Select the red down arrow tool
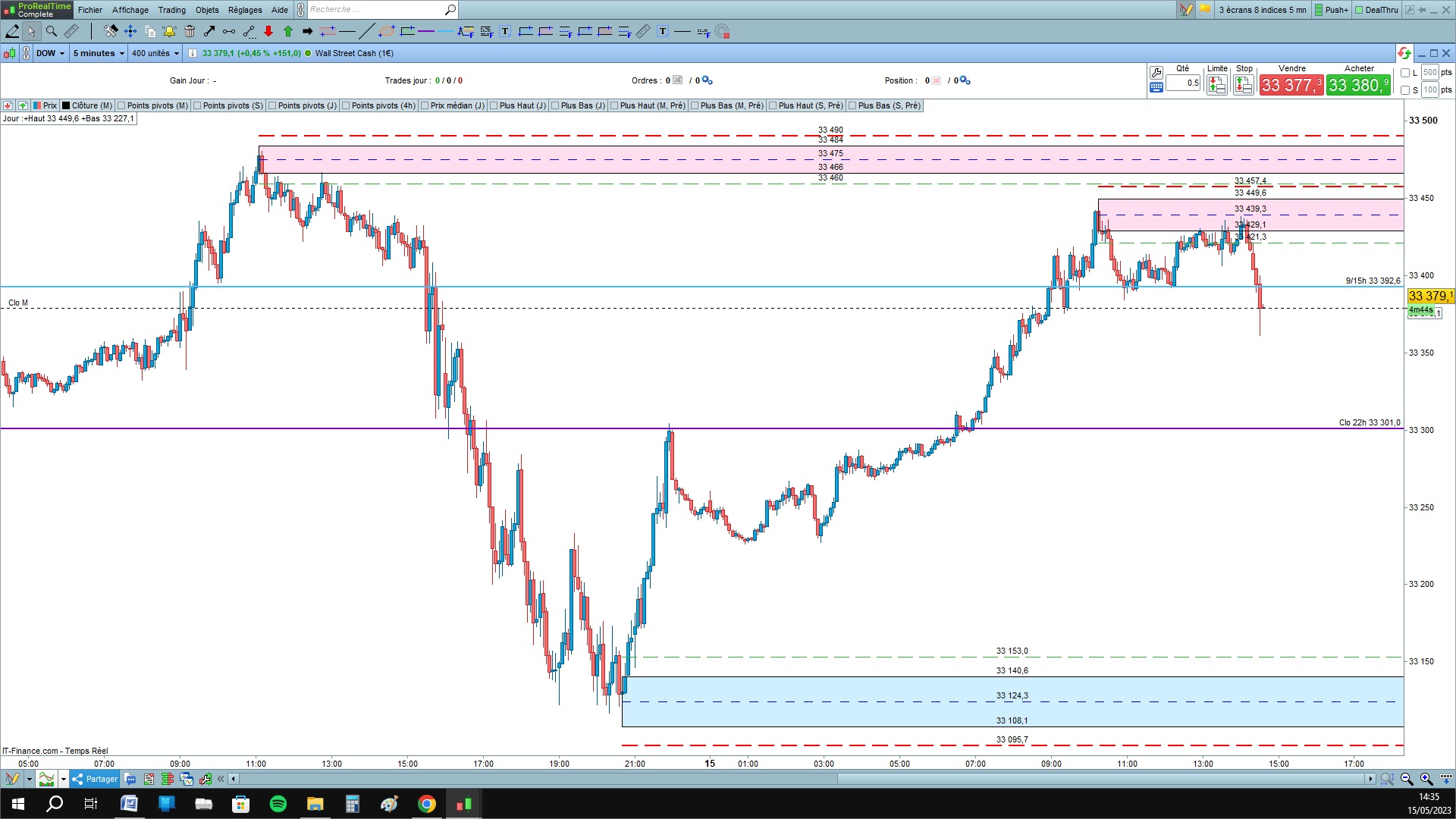Screen dimensions: 1456x819 pos(268,31)
